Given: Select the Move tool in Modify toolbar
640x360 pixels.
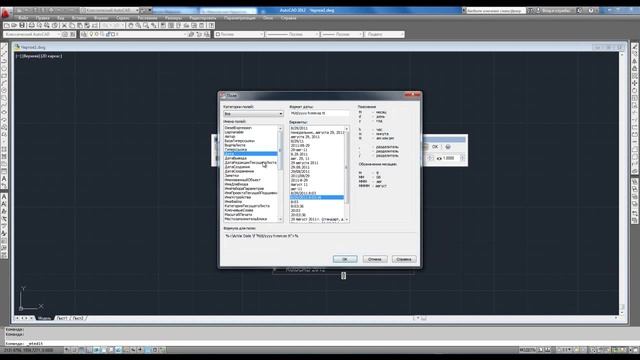Looking at the screenshot, I should pyautogui.click(x=635, y=83).
